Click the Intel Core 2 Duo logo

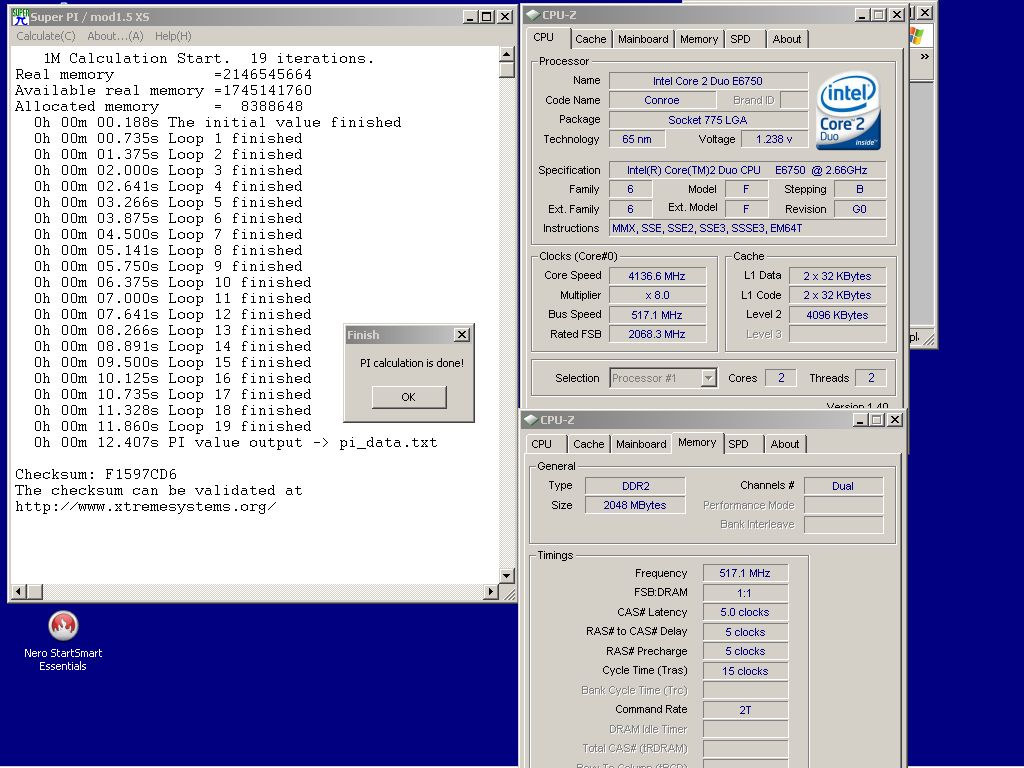[x=848, y=110]
